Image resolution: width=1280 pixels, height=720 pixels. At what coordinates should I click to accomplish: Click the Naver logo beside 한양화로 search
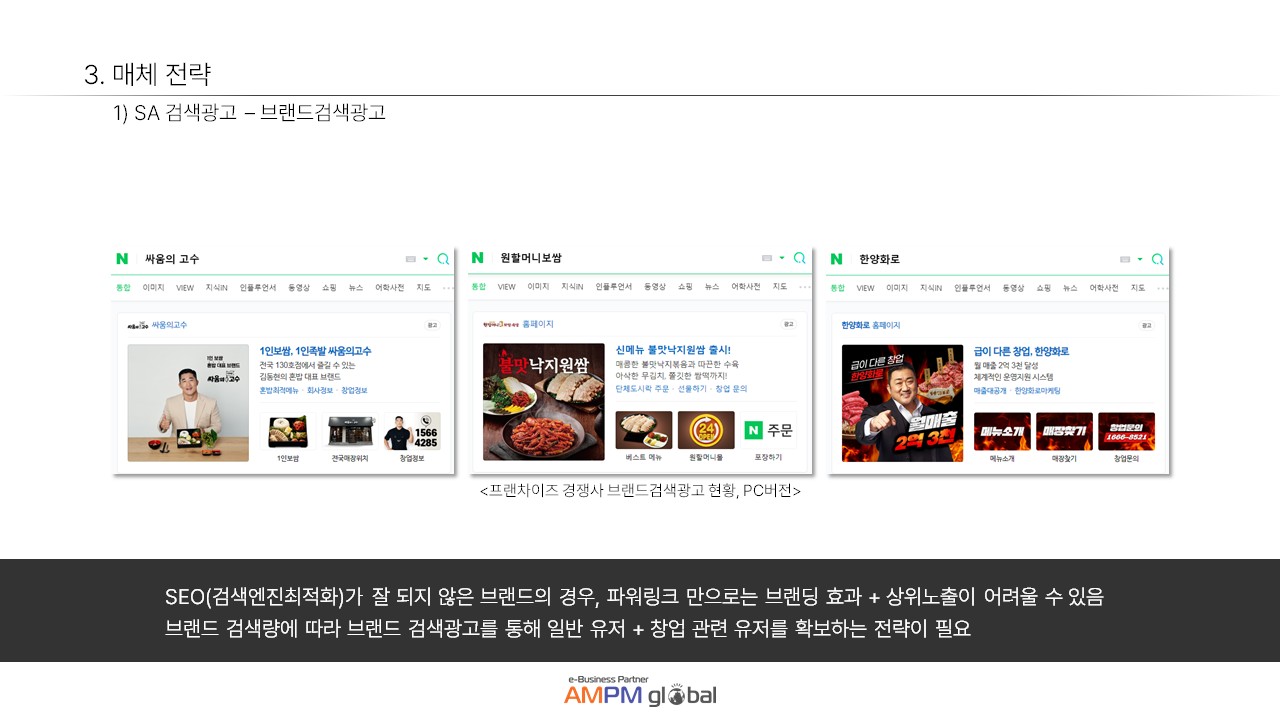click(x=836, y=259)
